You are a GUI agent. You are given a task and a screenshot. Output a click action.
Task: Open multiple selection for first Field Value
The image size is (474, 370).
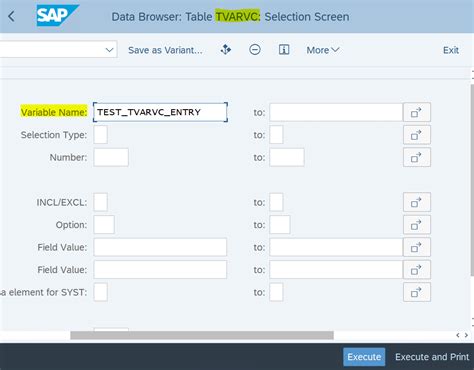point(417,247)
